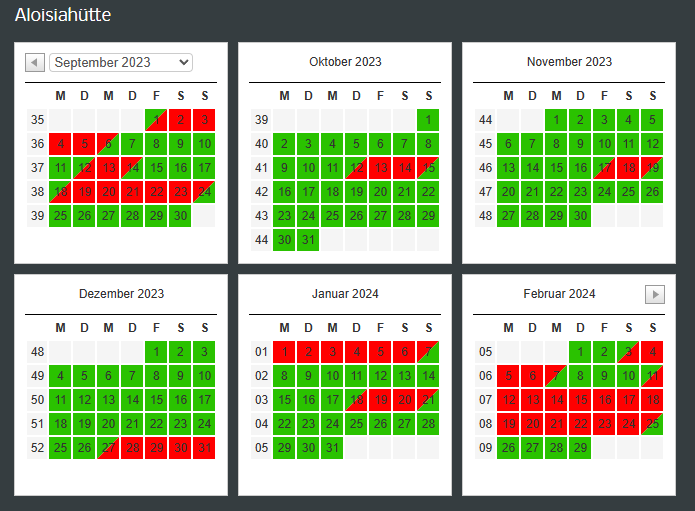
Task: Click the next month arrow button
Action: click(x=655, y=294)
